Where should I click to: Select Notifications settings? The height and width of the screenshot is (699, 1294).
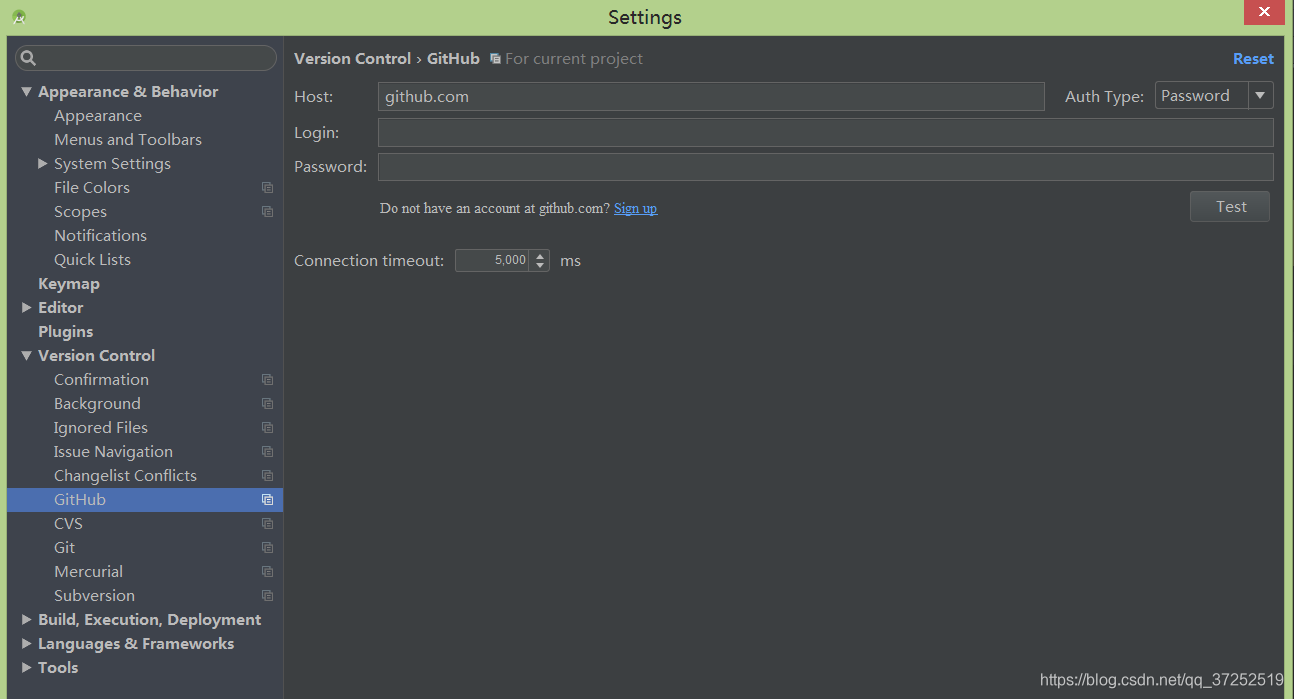(100, 236)
